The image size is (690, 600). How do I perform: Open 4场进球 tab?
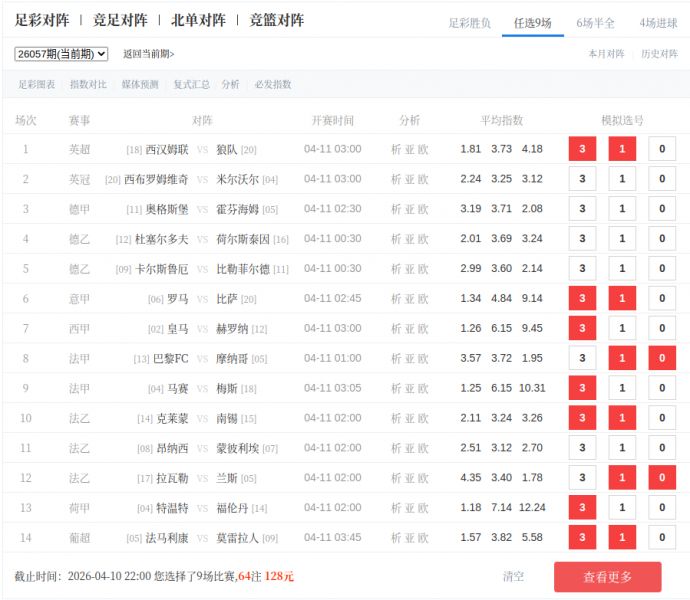click(x=657, y=22)
